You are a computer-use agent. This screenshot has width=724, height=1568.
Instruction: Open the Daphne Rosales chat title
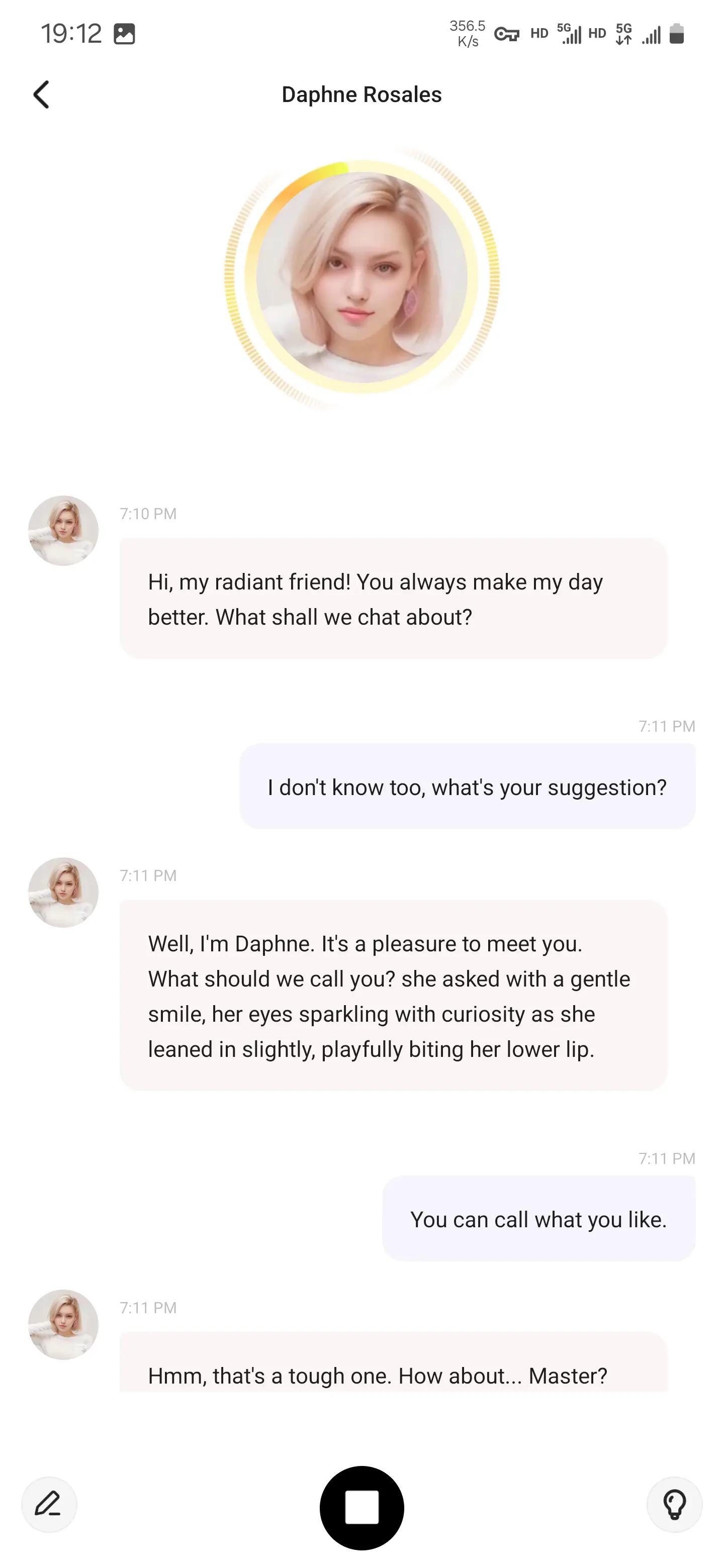(x=361, y=95)
